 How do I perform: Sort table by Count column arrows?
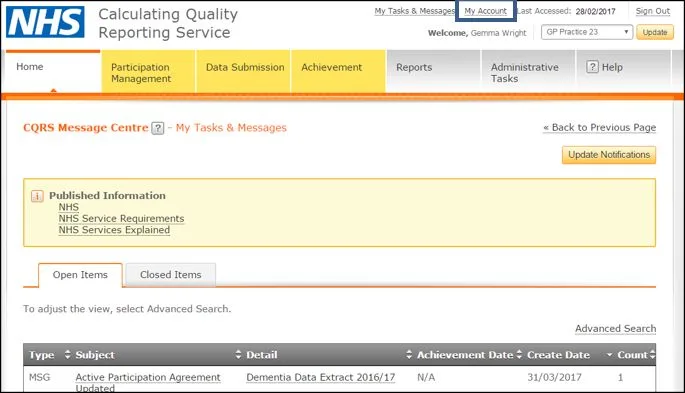[652, 355]
